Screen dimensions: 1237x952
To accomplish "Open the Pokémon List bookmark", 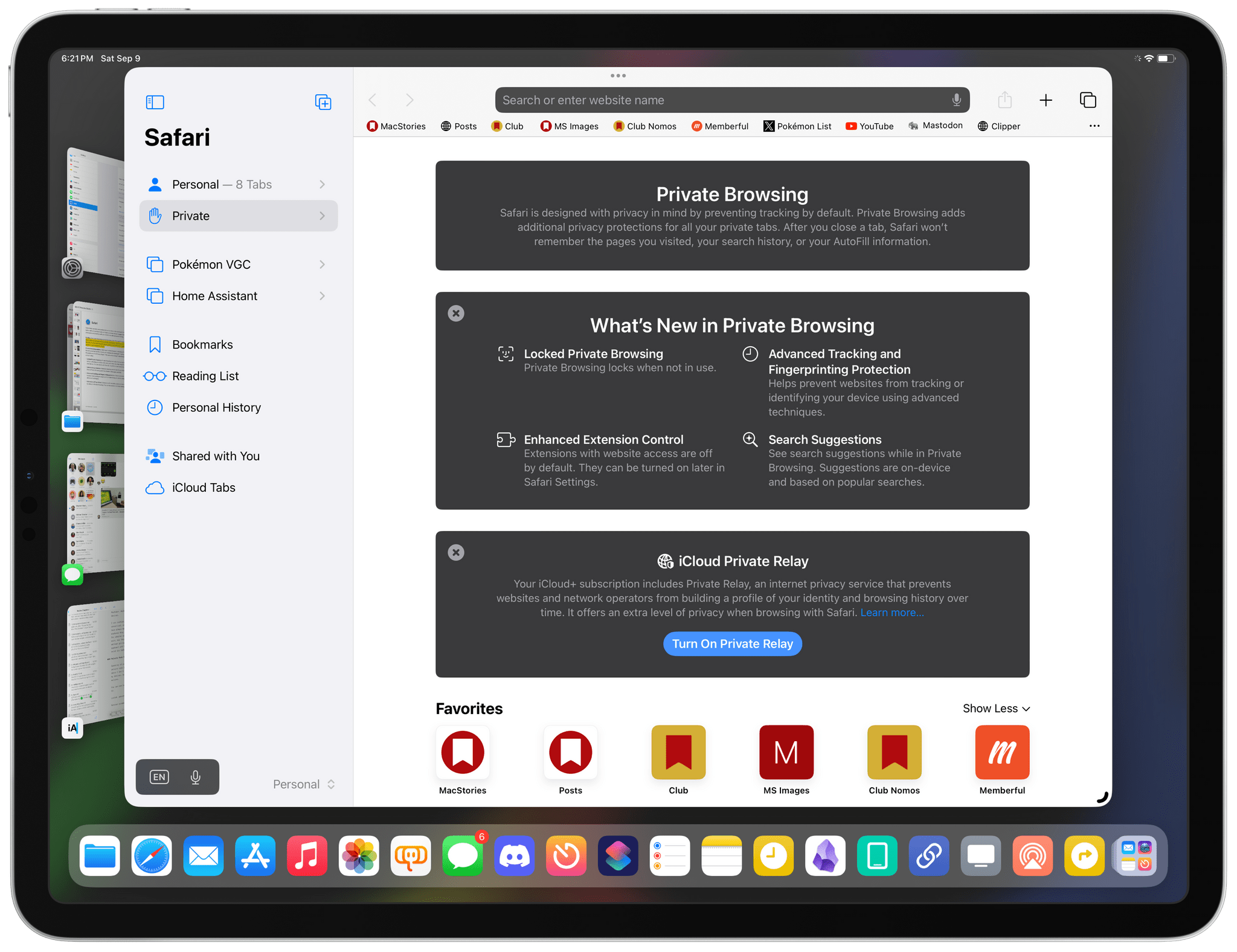I will (797, 126).
